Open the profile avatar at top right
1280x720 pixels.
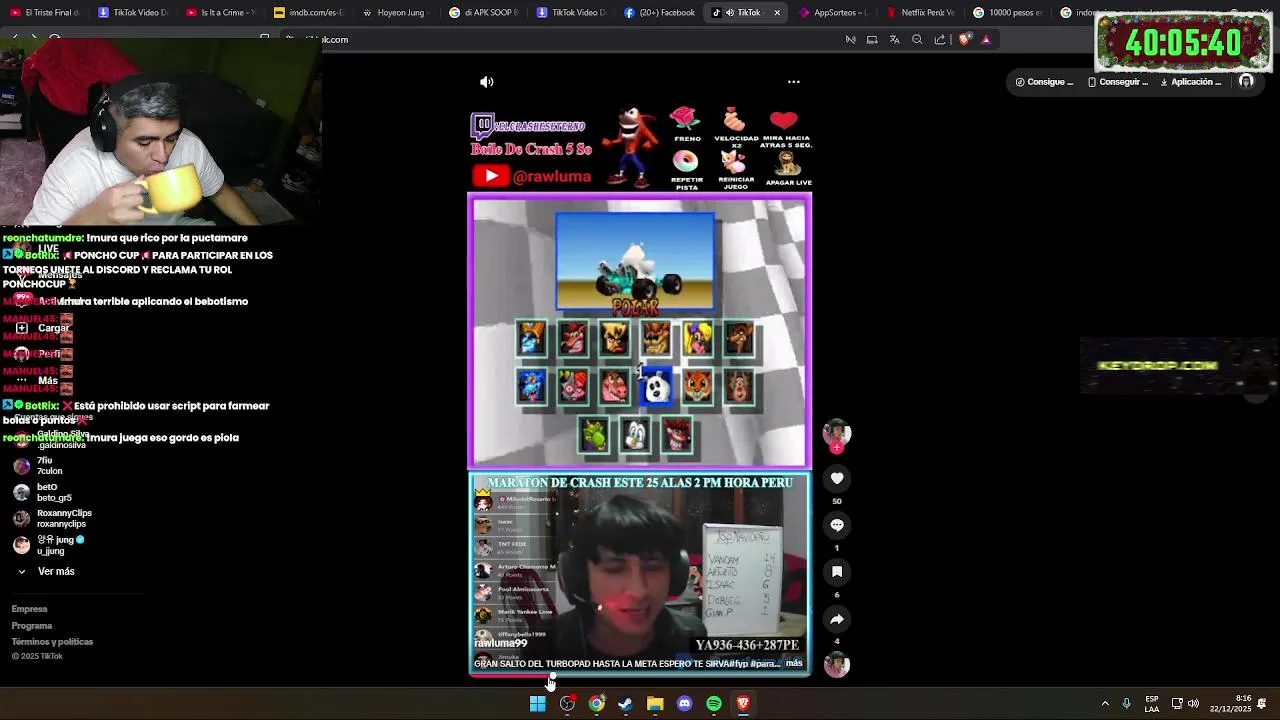pos(1246,82)
